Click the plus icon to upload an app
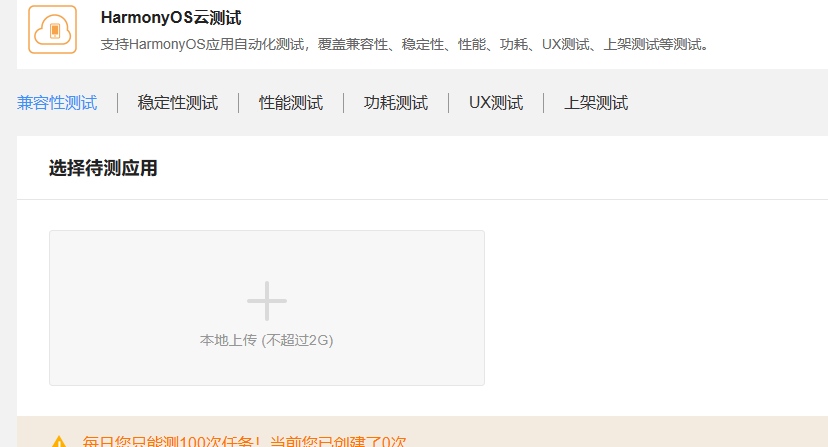The image size is (828, 447). 267,301
